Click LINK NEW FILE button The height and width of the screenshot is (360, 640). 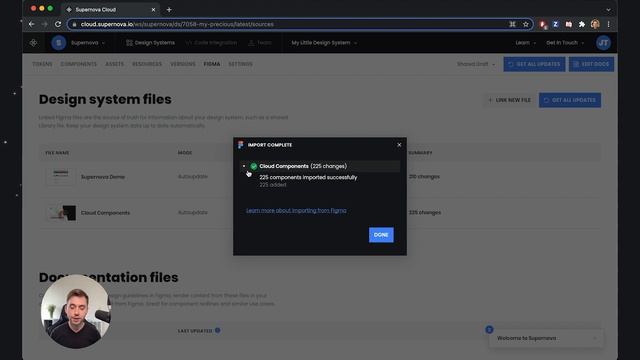coord(509,100)
